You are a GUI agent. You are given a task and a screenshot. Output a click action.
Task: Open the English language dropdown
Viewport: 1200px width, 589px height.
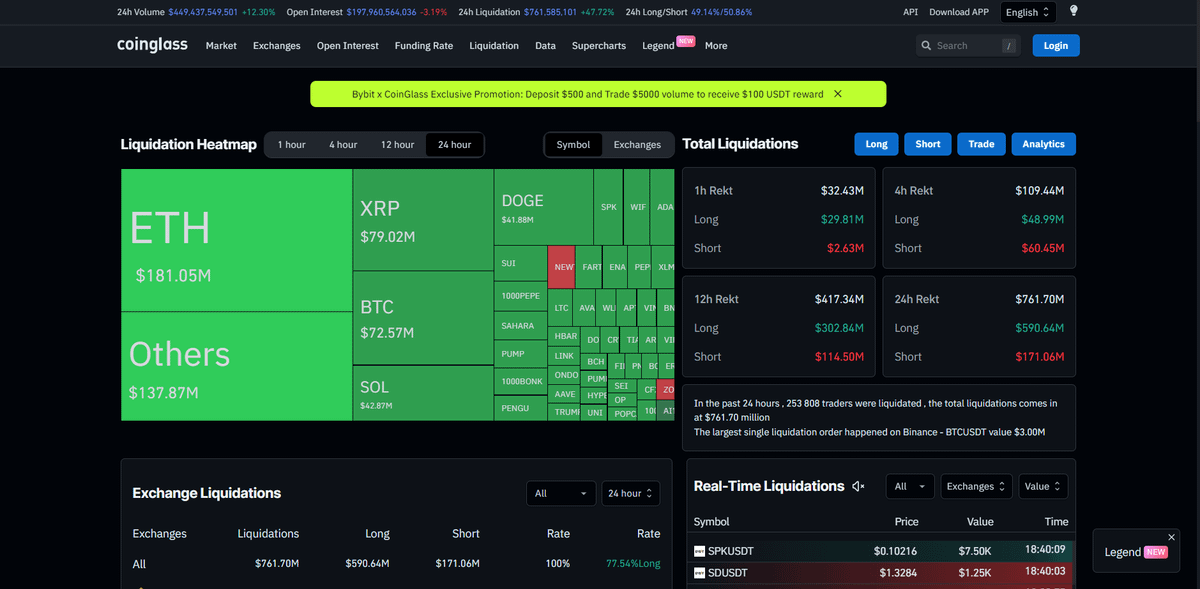click(x=1028, y=12)
